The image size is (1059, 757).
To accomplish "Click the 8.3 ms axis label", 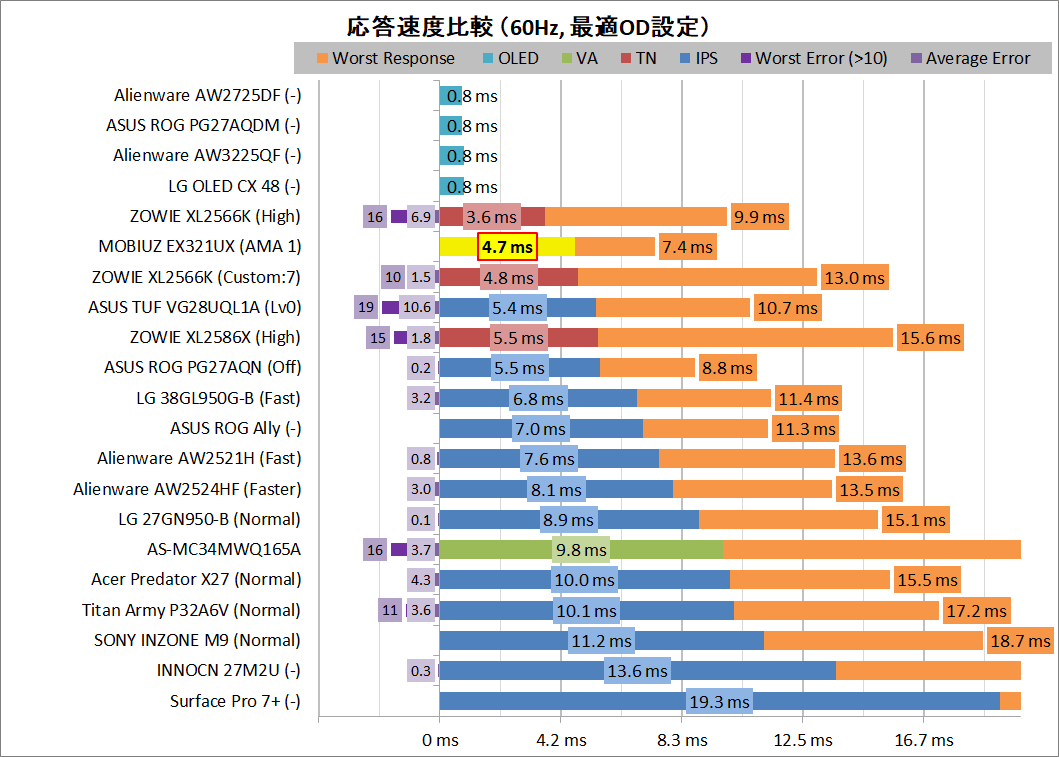I will pos(682,740).
